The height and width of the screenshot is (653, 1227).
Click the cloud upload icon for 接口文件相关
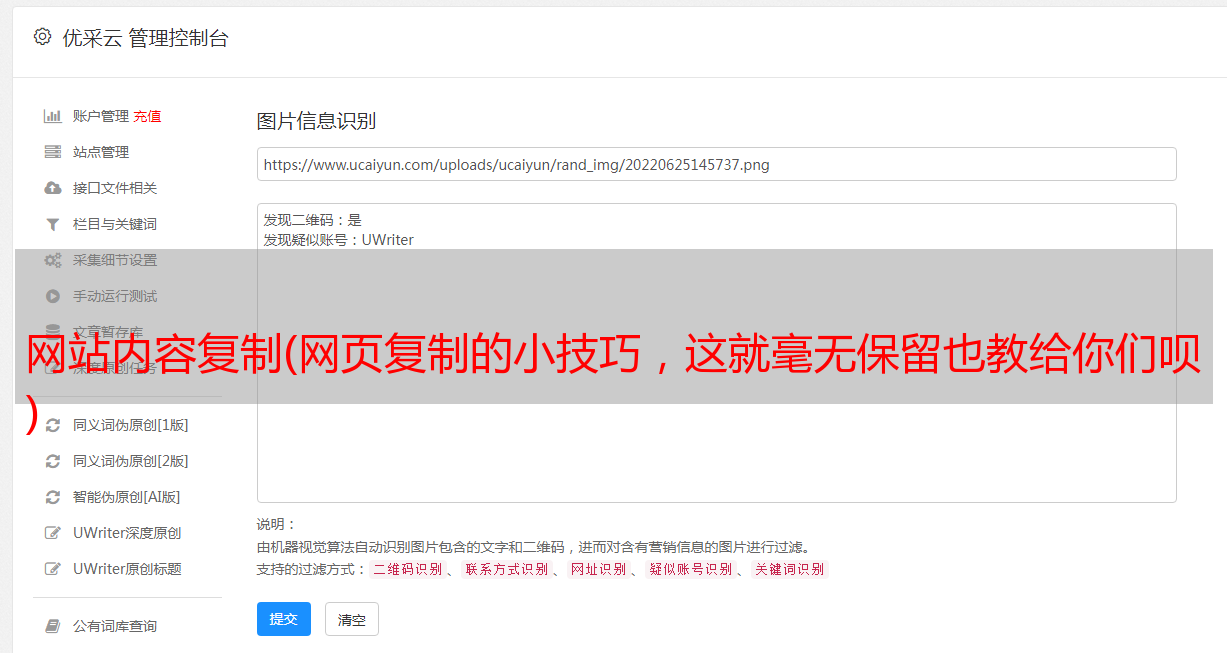click(x=53, y=188)
